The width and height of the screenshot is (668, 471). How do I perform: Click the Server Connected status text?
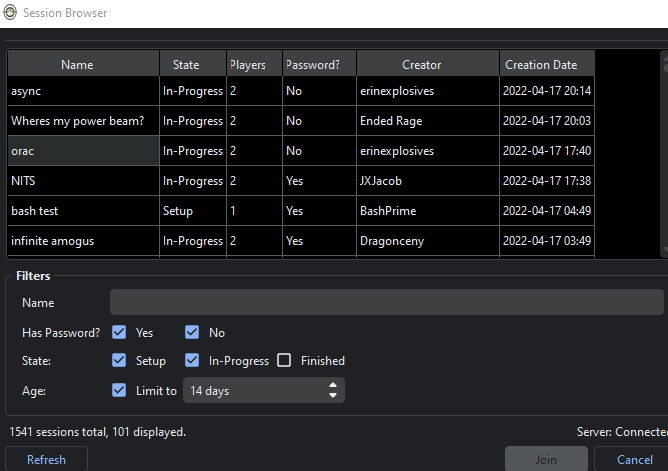click(x=622, y=432)
